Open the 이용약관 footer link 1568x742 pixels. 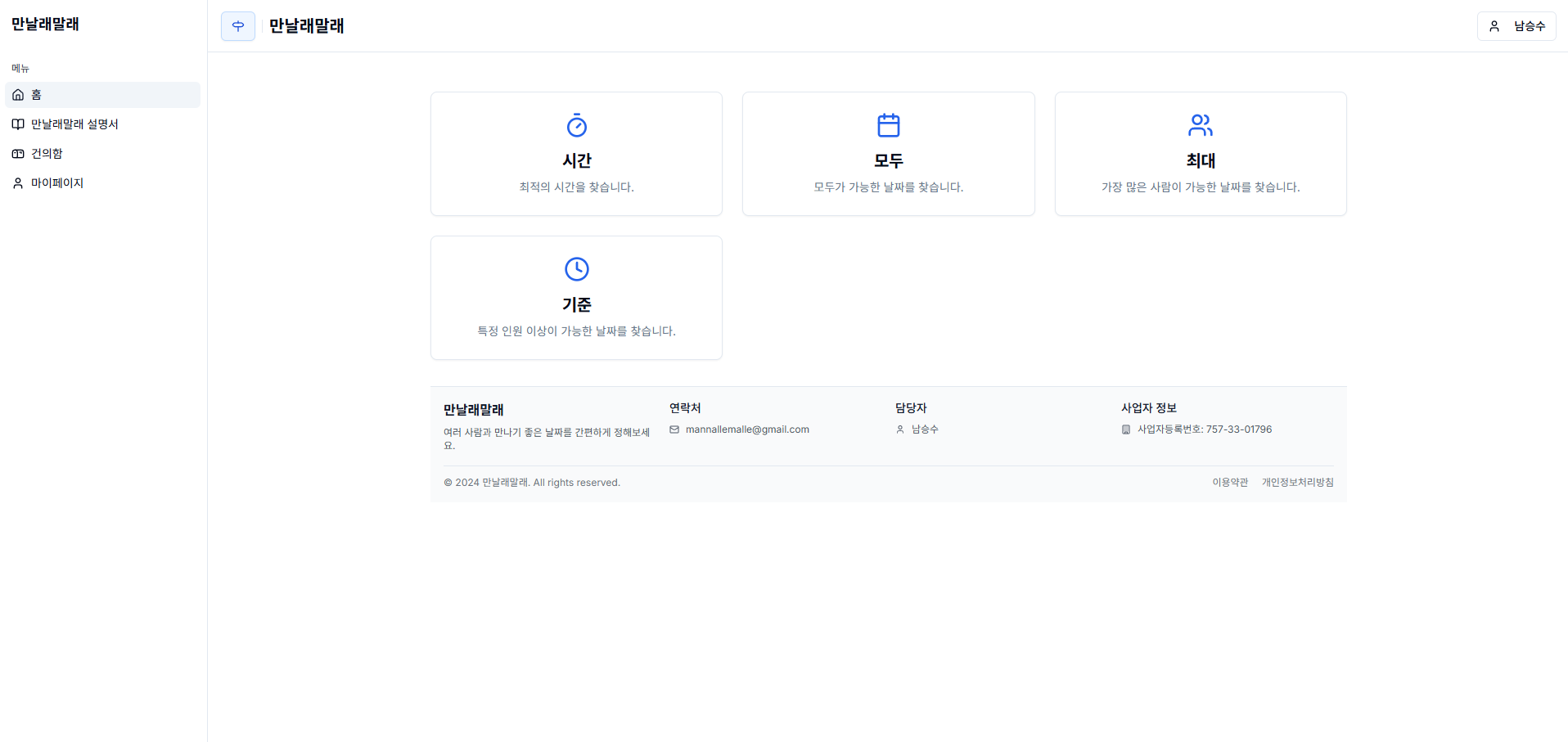(x=1230, y=483)
